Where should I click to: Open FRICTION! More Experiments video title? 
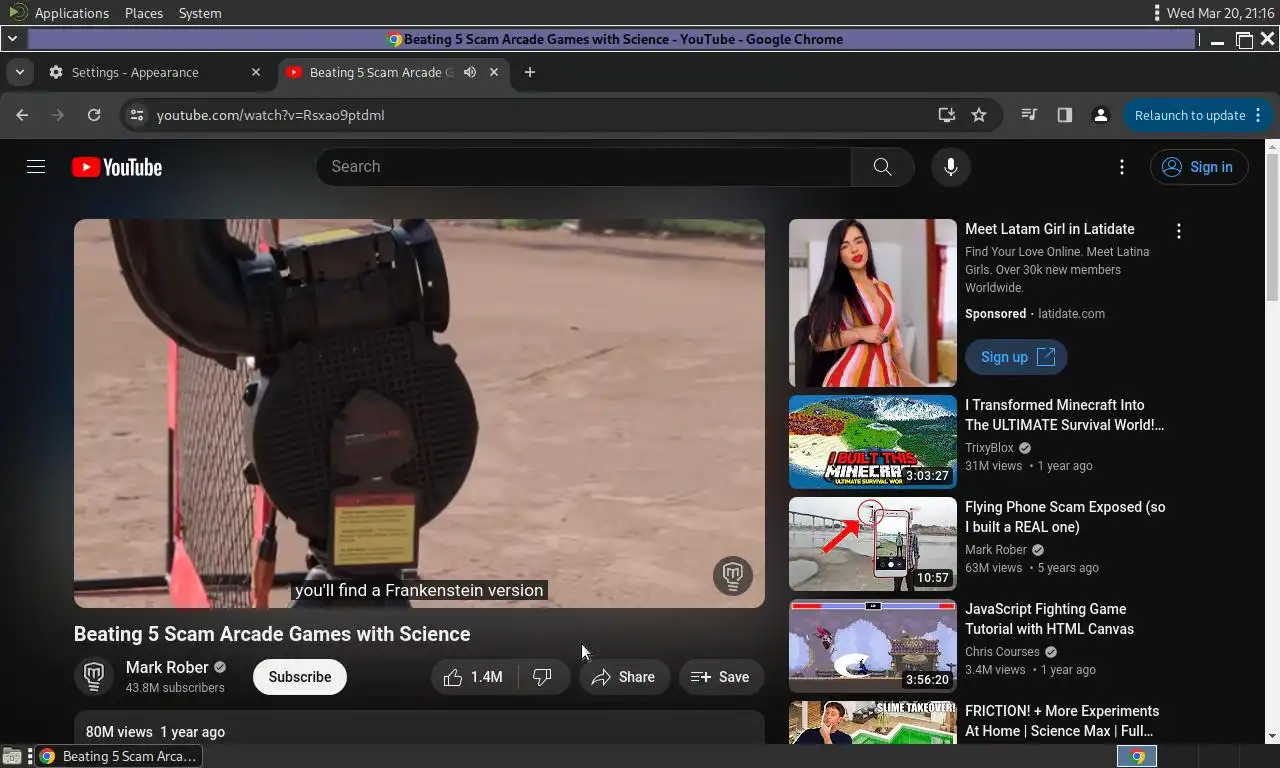(1062, 721)
